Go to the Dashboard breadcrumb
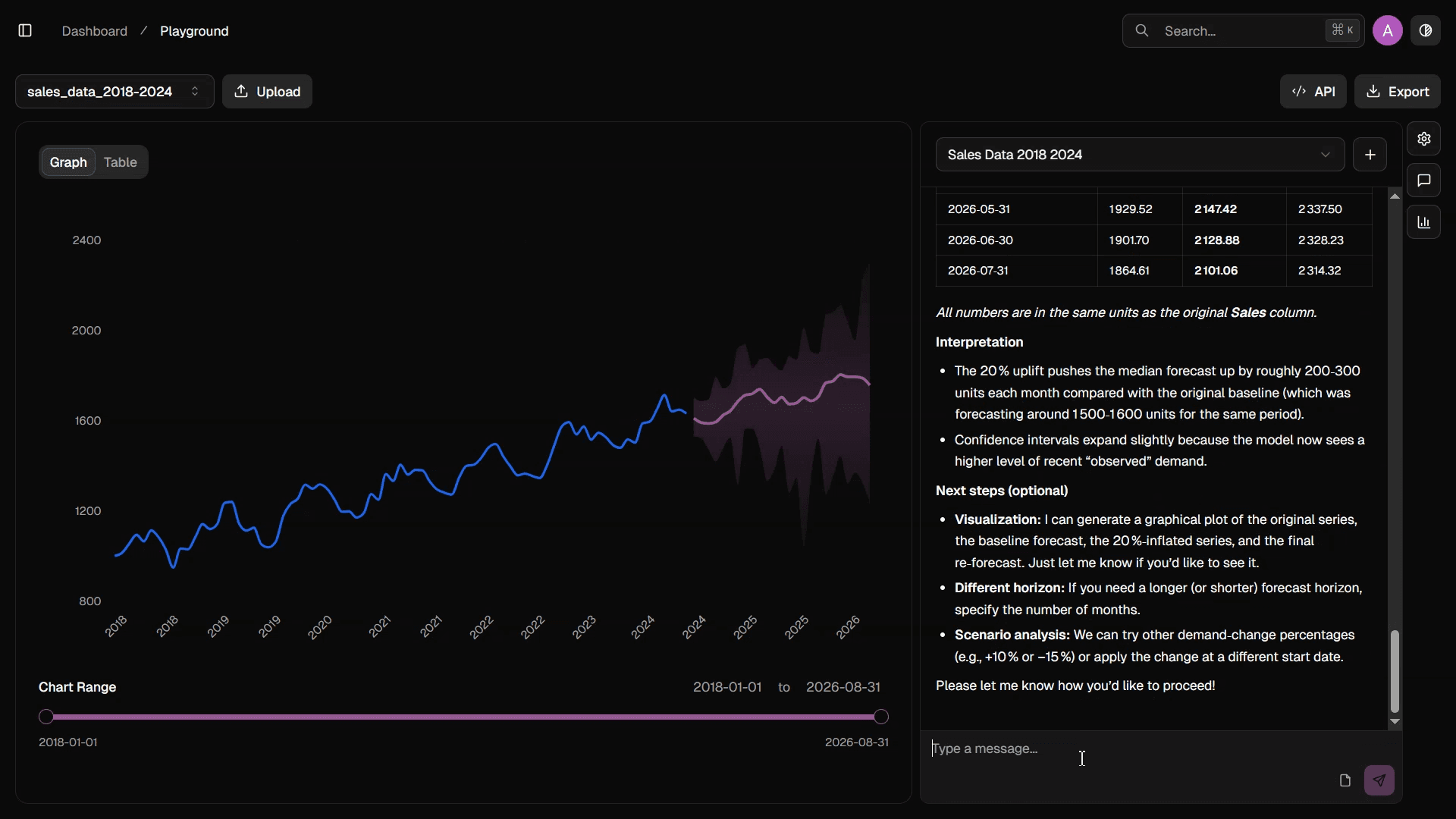The image size is (1456, 819). 95,31
